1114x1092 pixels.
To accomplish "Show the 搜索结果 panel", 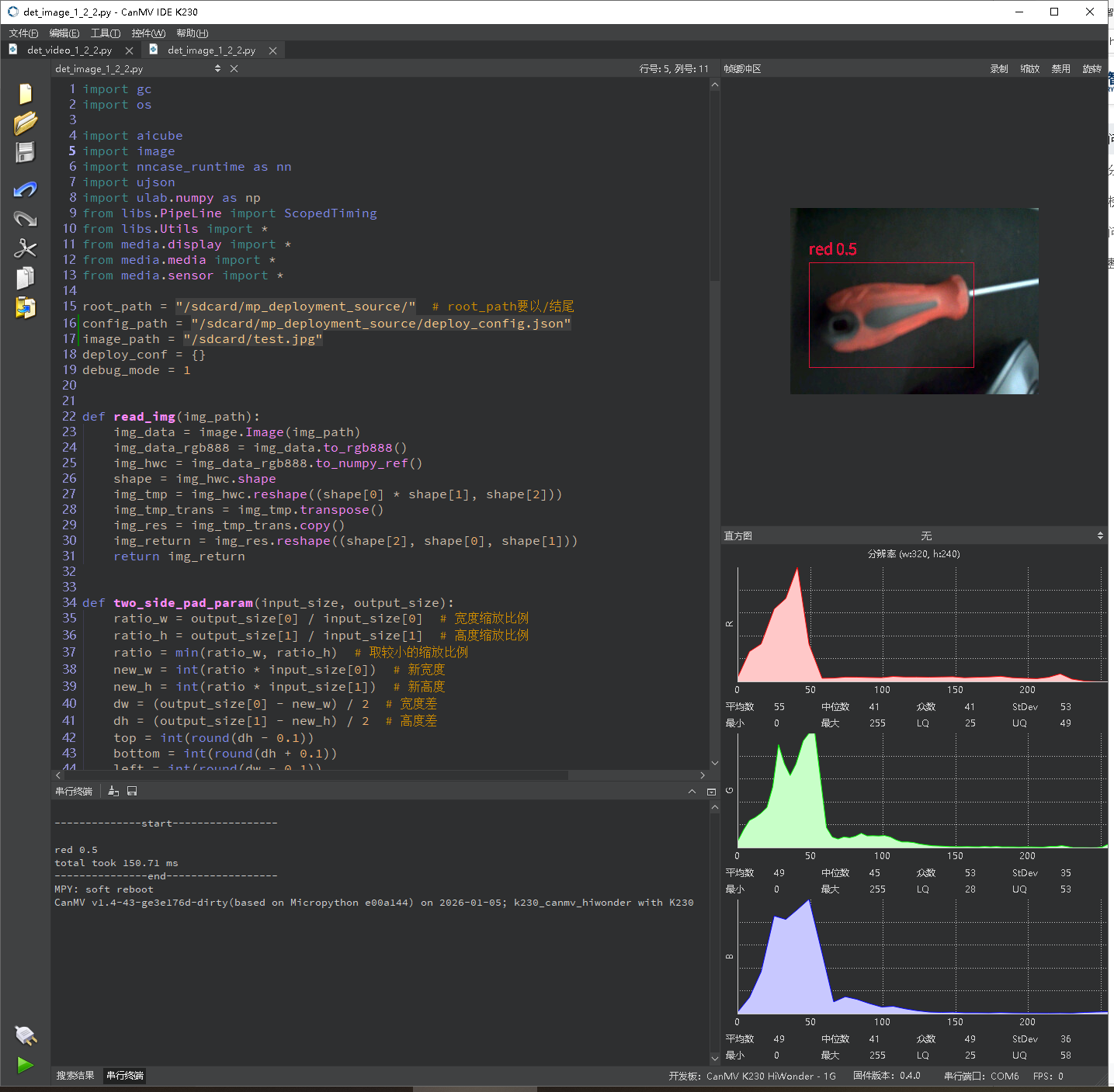I will [x=75, y=1075].
